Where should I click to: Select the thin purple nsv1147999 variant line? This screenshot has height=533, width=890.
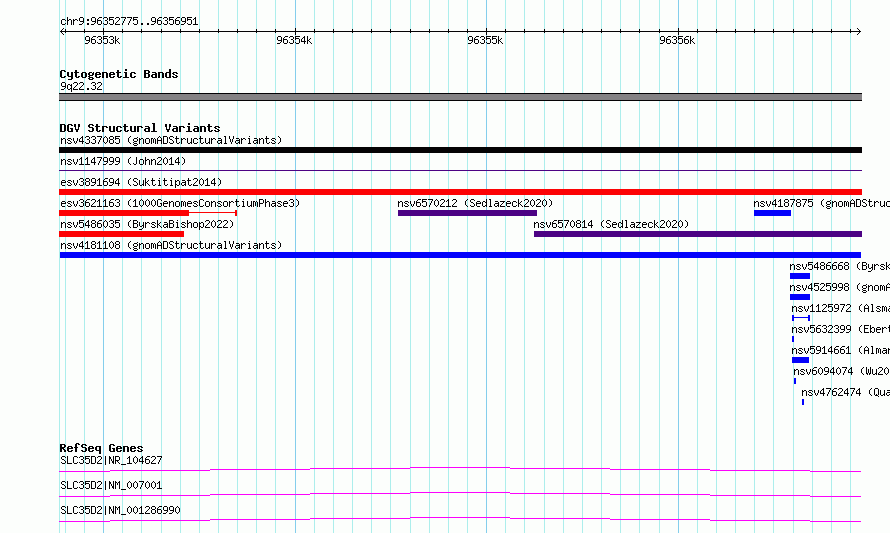pos(460,170)
